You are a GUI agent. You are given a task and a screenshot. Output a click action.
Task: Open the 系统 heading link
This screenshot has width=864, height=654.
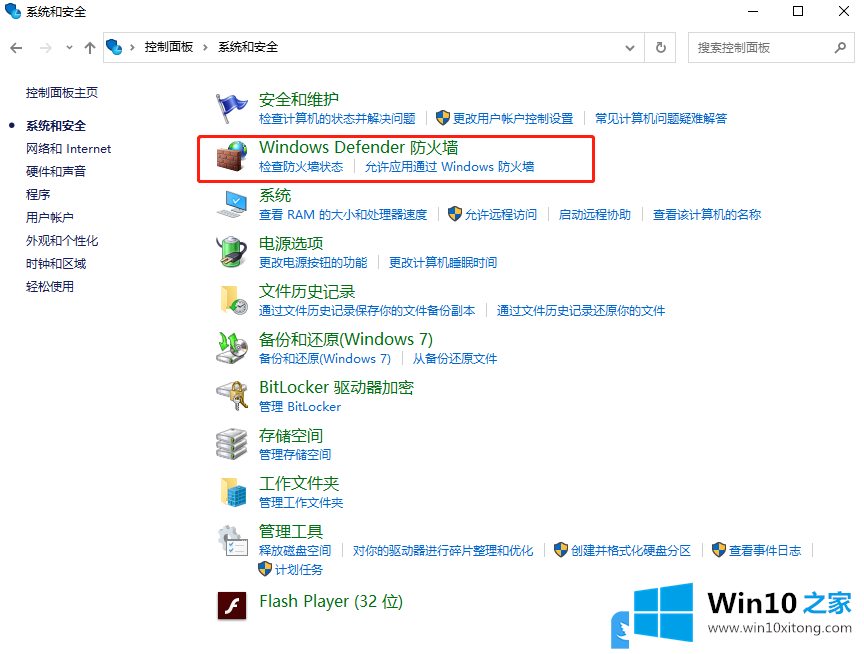tap(275, 196)
